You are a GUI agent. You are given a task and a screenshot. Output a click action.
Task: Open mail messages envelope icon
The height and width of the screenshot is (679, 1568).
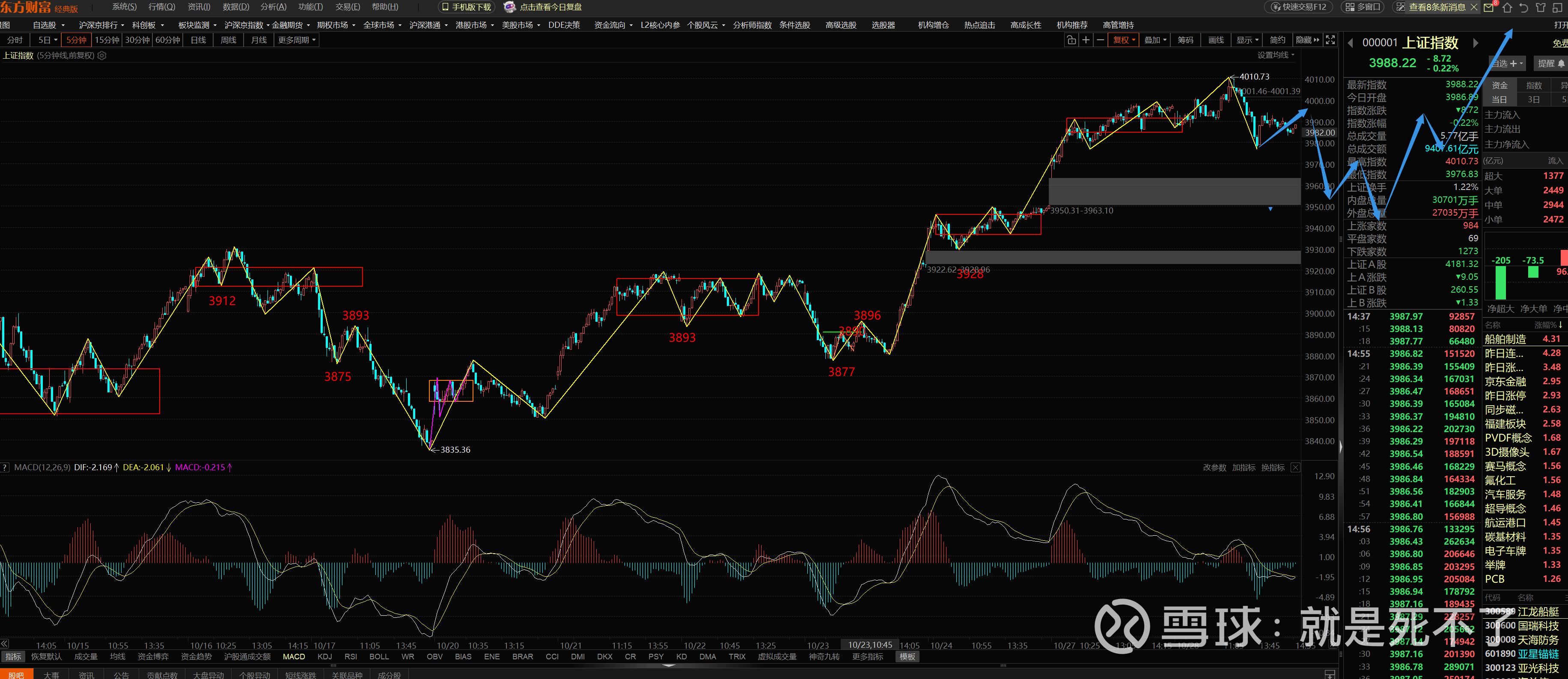(1488, 7)
